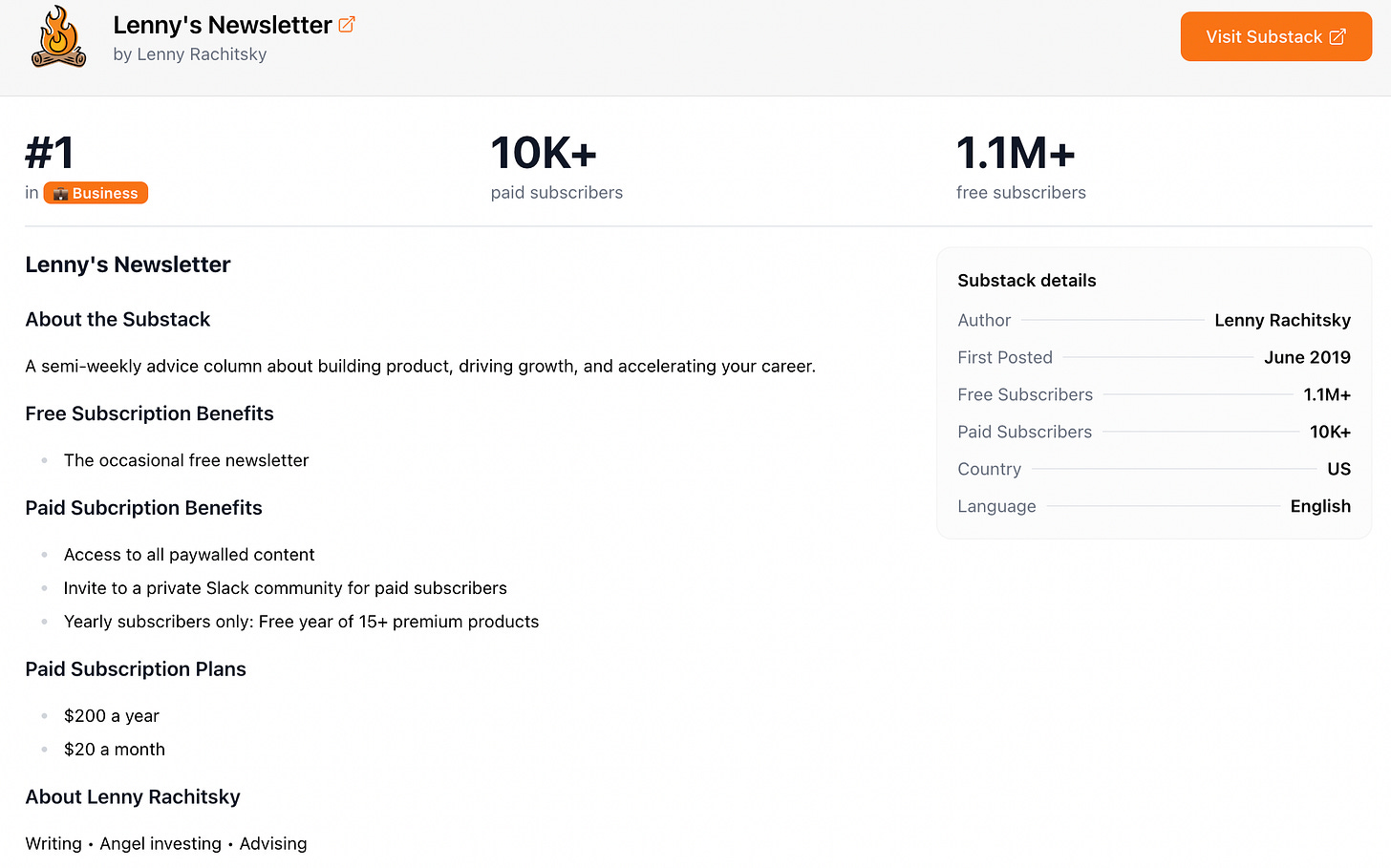
Task: Select the 'Paid Subscribers' label in details card
Action: point(1024,432)
